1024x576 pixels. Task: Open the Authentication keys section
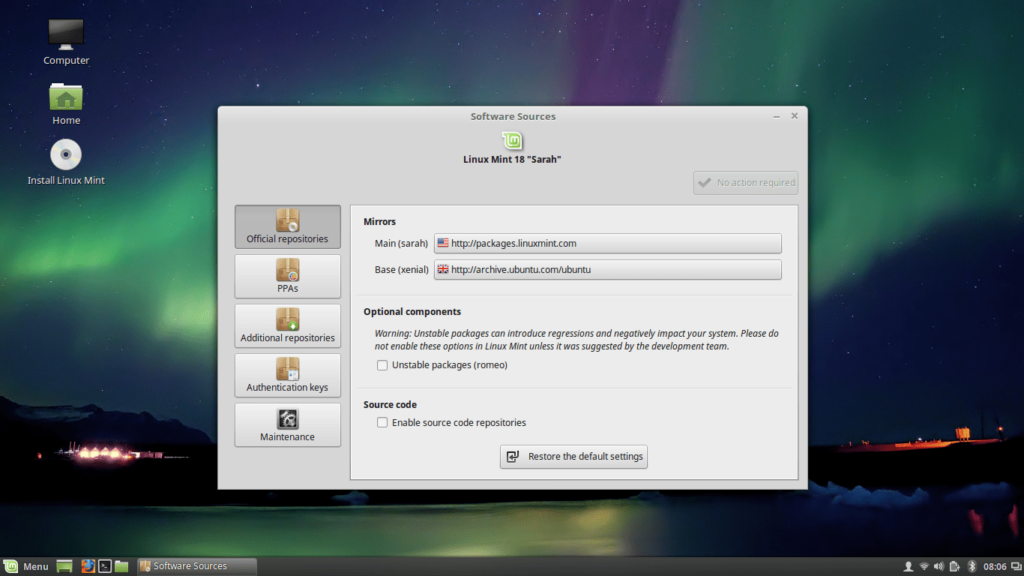[x=287, y=375]
